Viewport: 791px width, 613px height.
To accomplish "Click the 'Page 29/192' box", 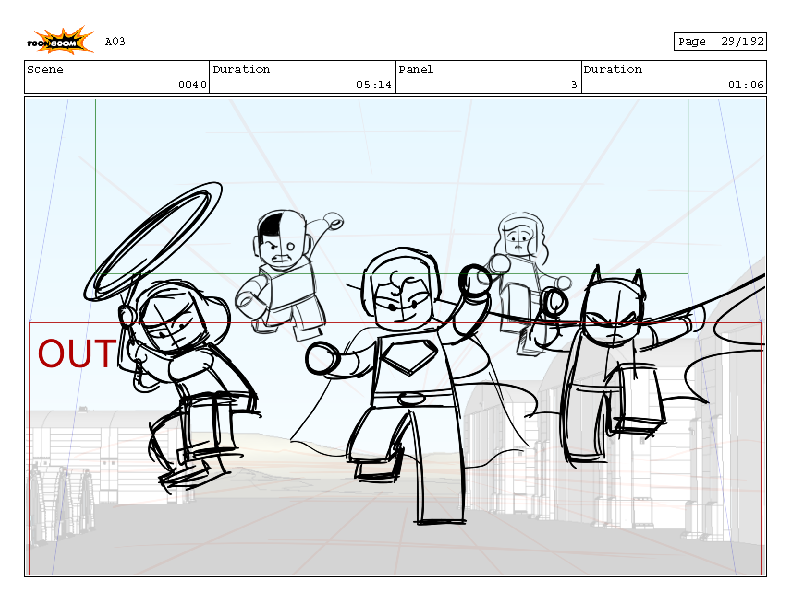I will (720, 41).
